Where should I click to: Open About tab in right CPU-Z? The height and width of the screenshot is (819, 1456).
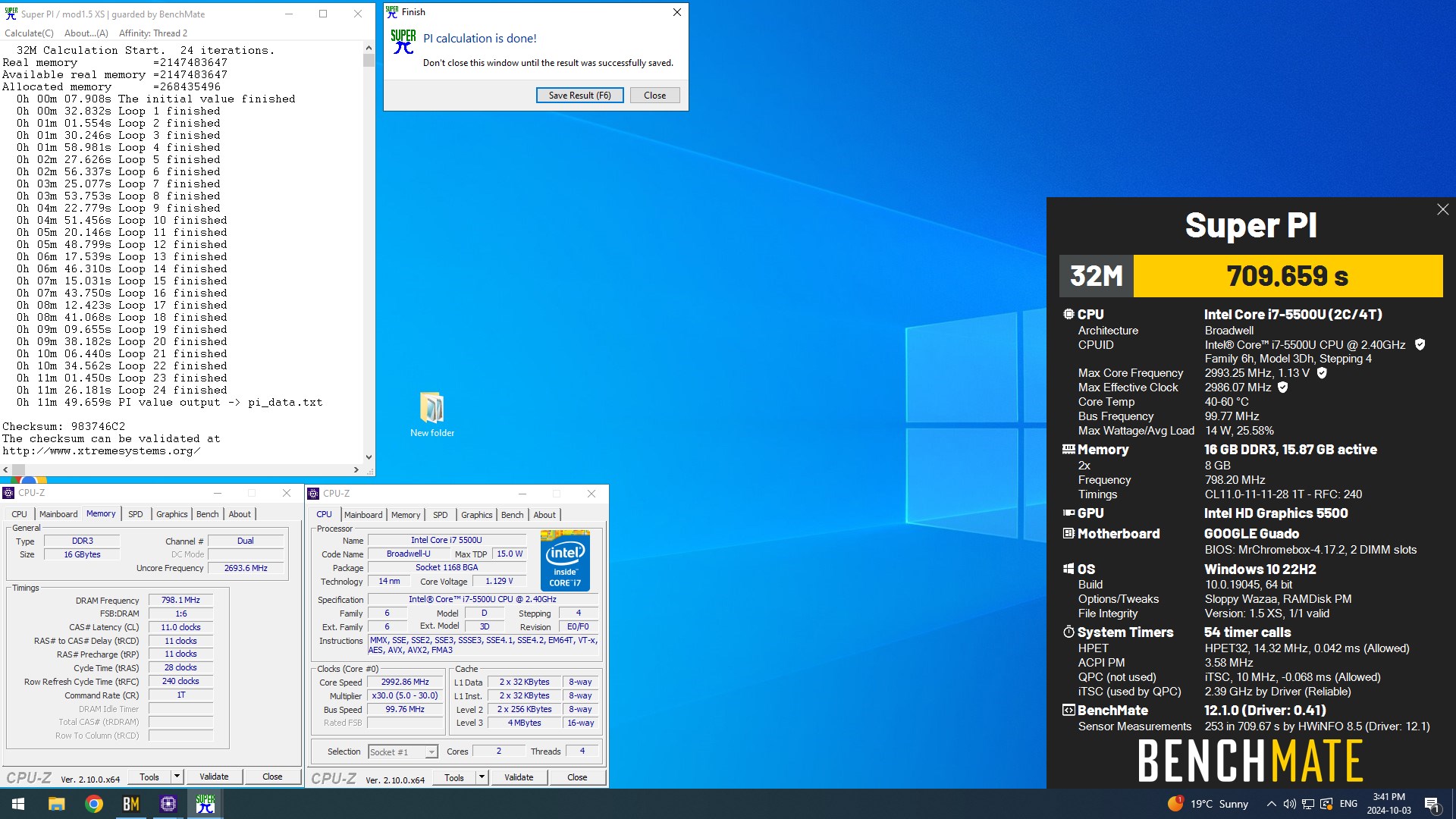point(544,515)
